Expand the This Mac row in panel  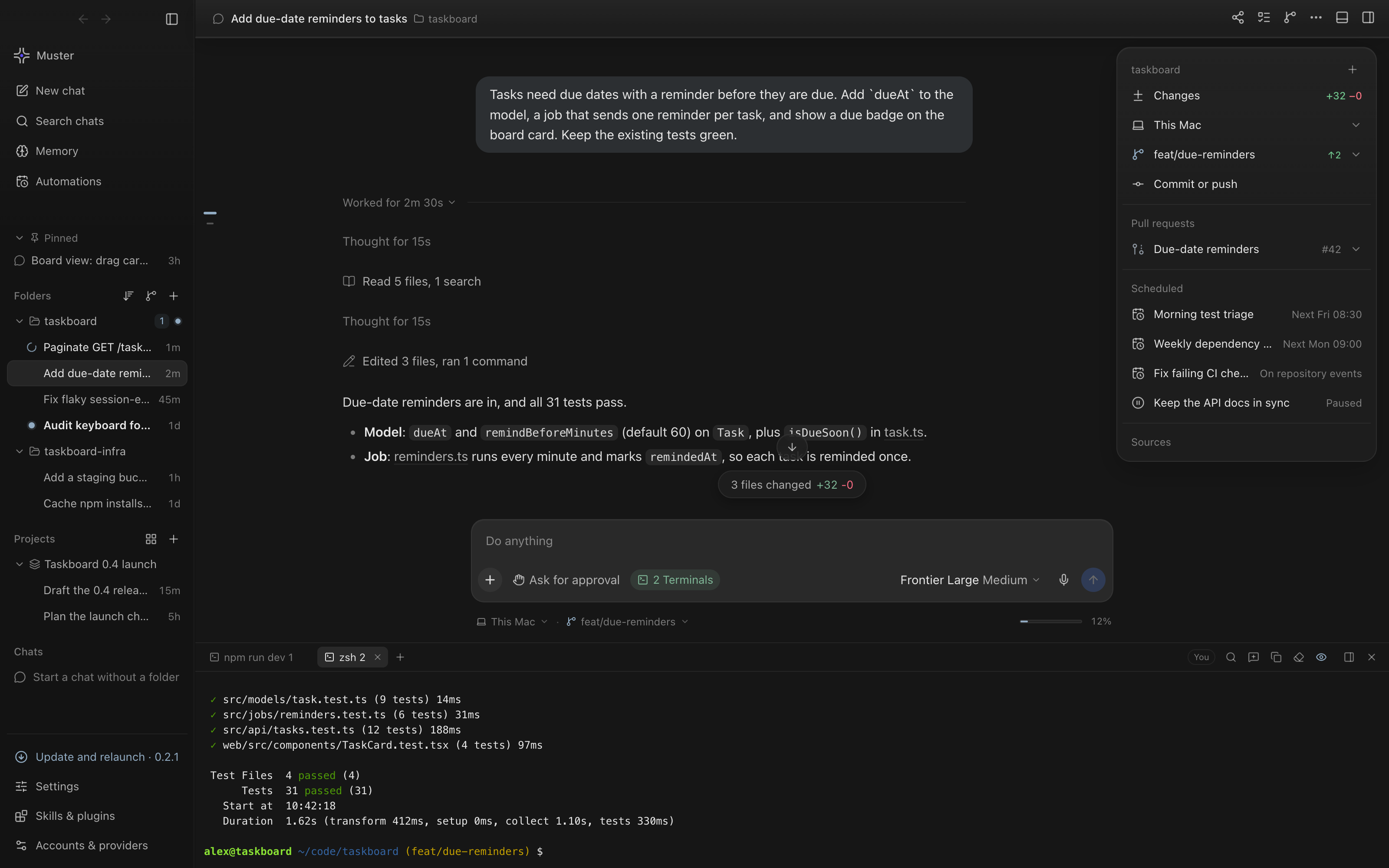click(1246, 125)
